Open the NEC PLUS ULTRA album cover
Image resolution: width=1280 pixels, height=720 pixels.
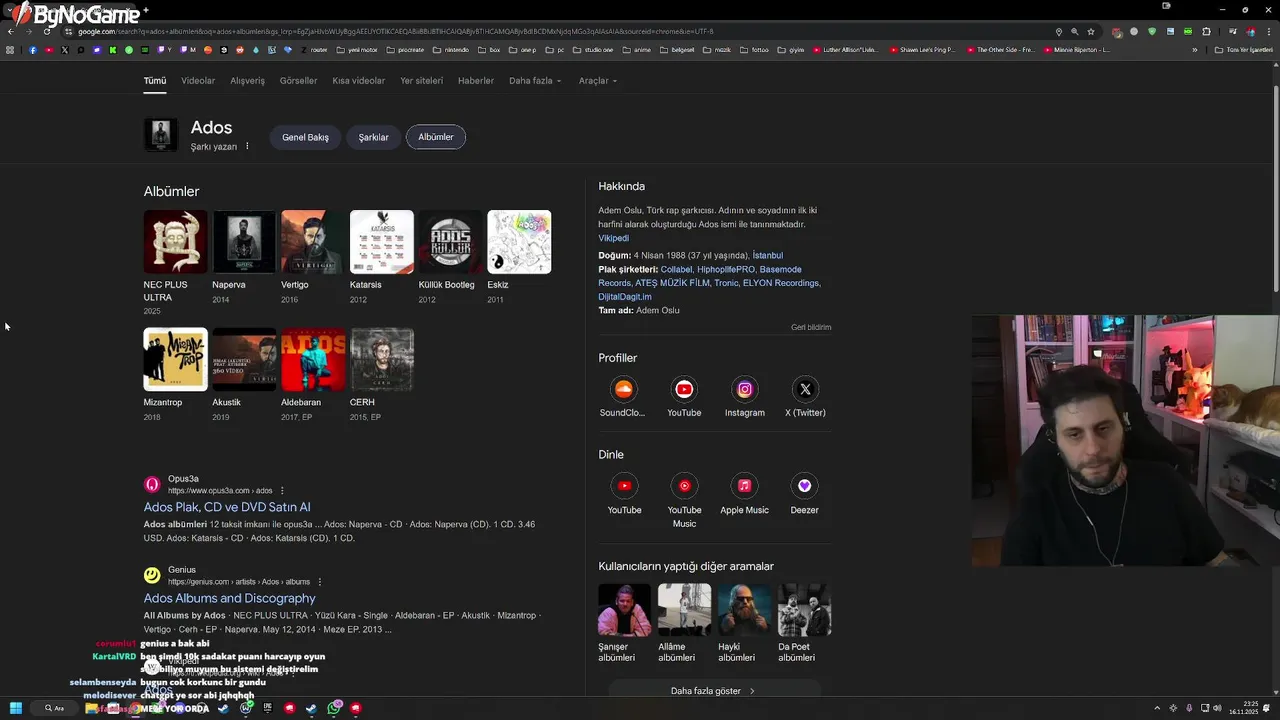tap(176, 242)
